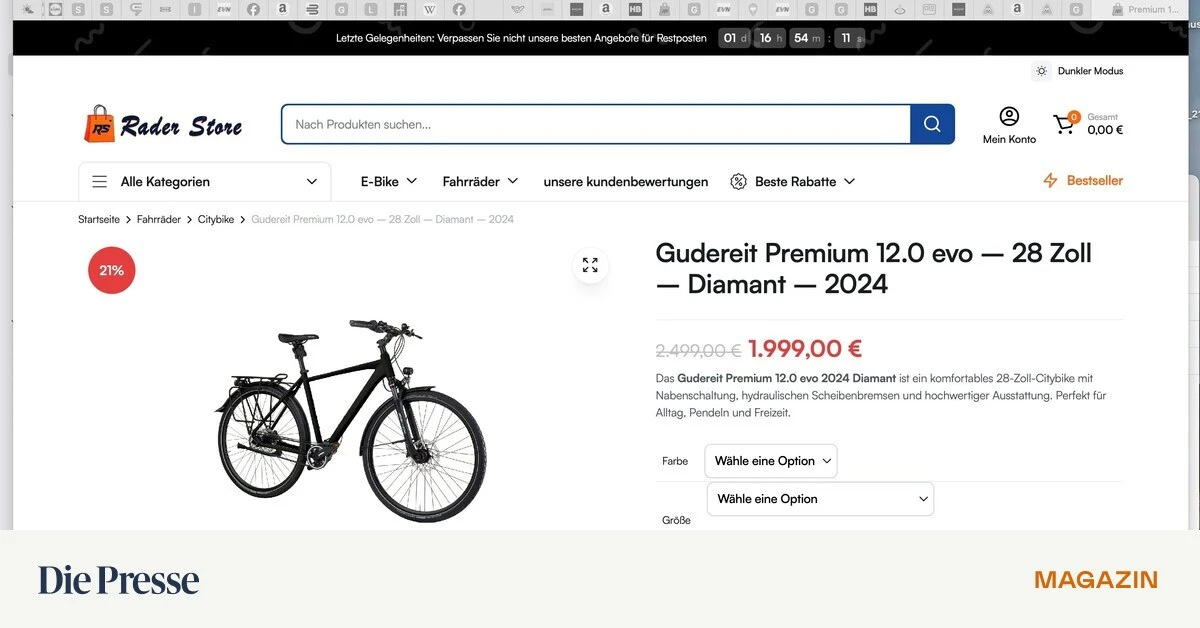
Task: Click the Rader Store logo
Action: [x=163, y=124]
